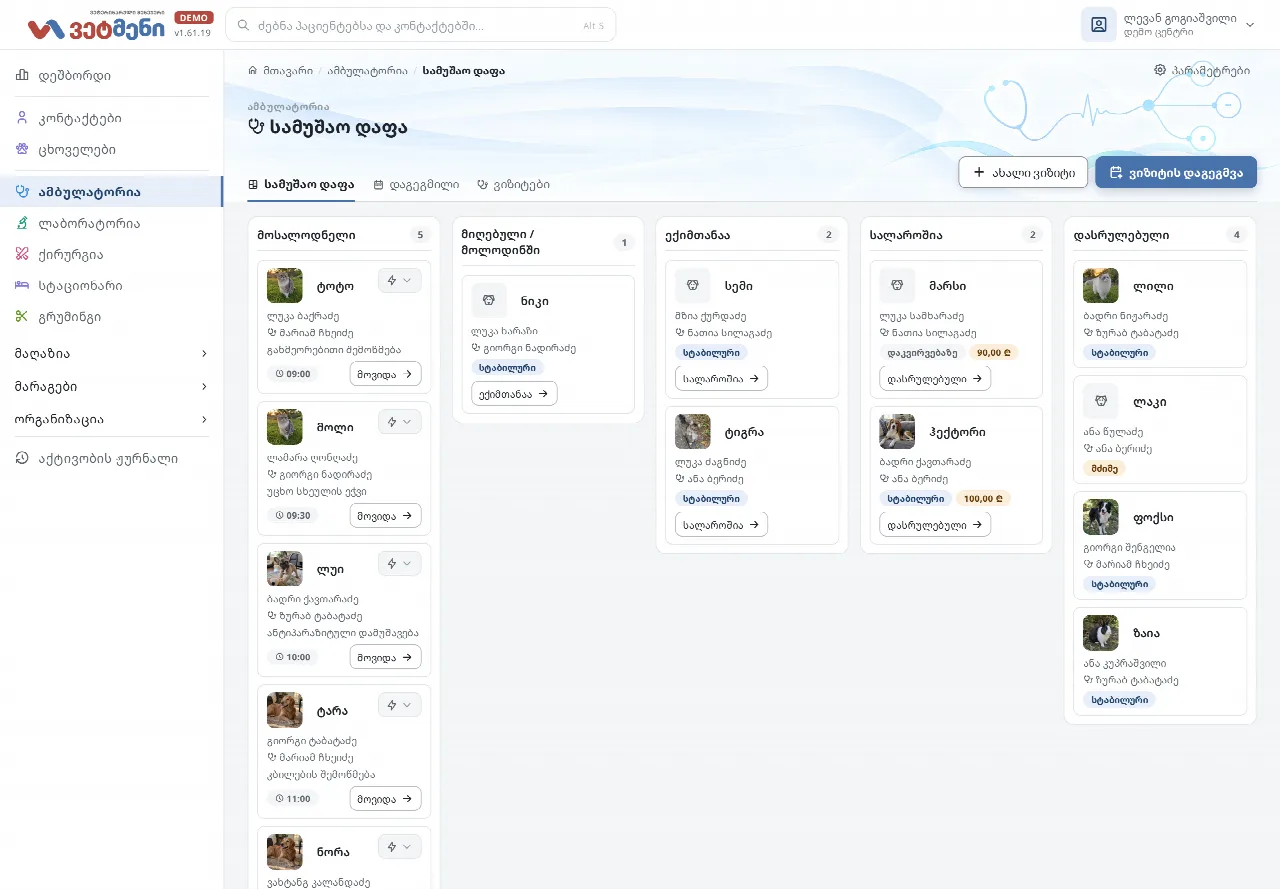Expand the მაღაზია sidebar section
Viewport: 1280px width, 889px height.
click(x=111, y=353)
